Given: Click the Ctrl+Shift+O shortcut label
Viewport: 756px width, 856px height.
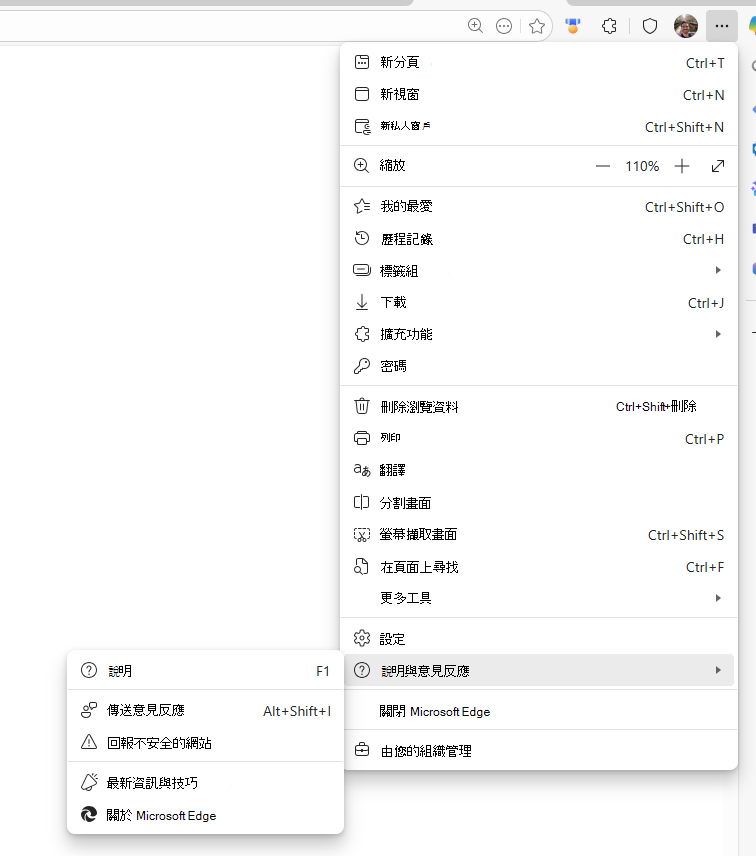Looking at the screenshot, I should tap(684, 207).
